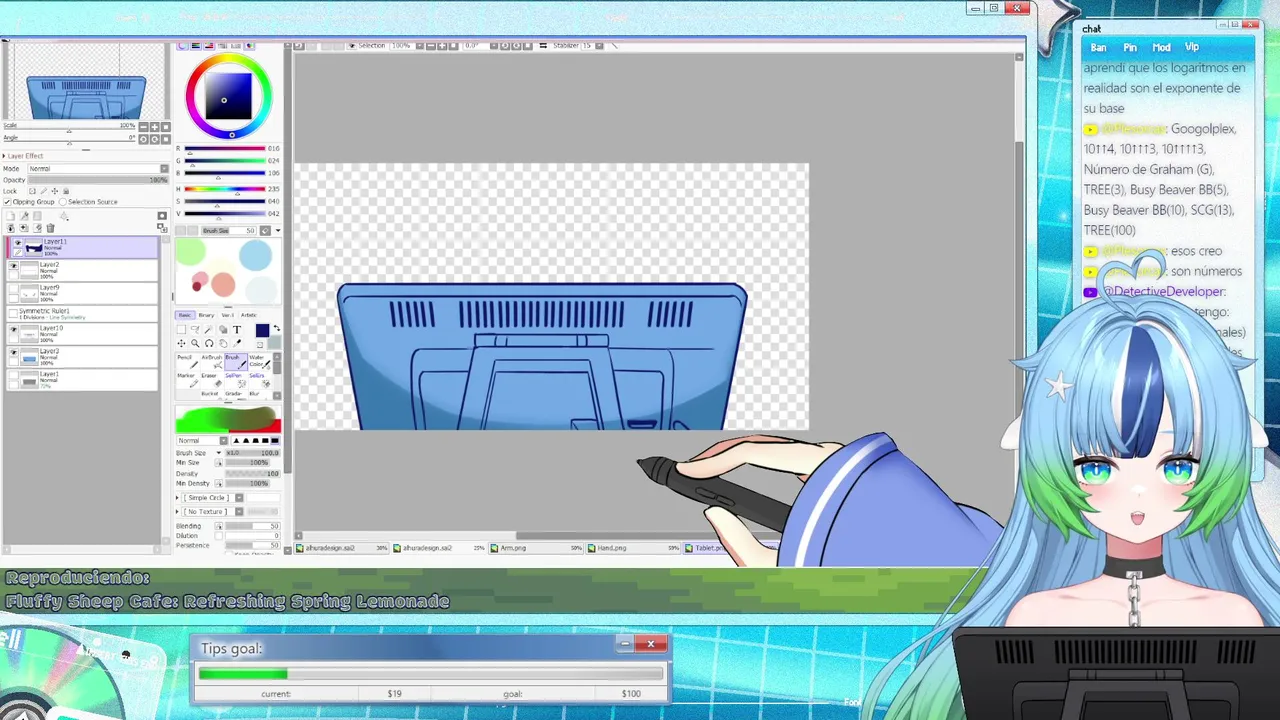Click the chat Mod button
The image size is (1280, 720).
[x=1161, y=47]
